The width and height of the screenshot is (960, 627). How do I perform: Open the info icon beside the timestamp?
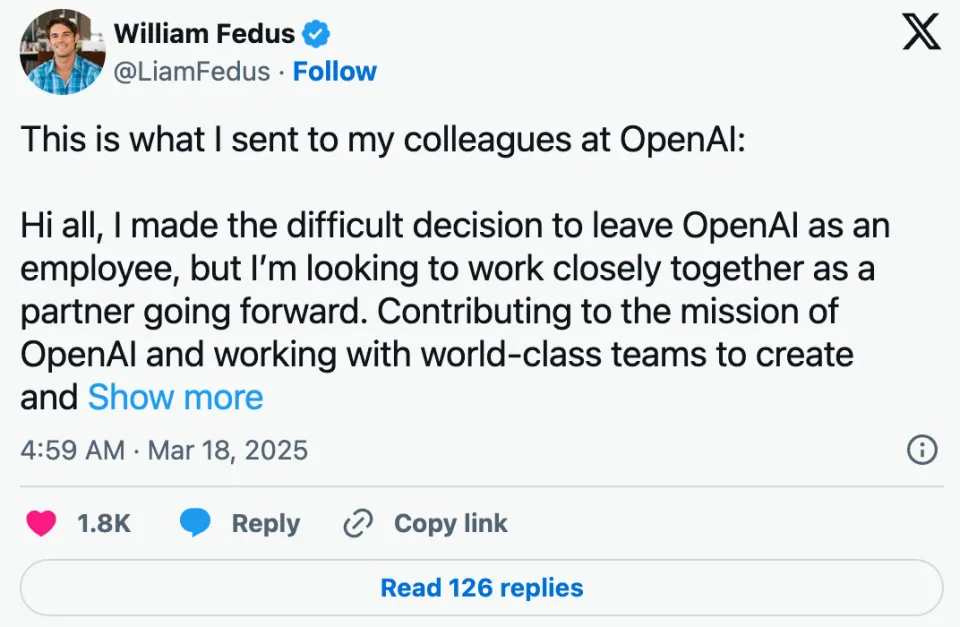[921, 450]
